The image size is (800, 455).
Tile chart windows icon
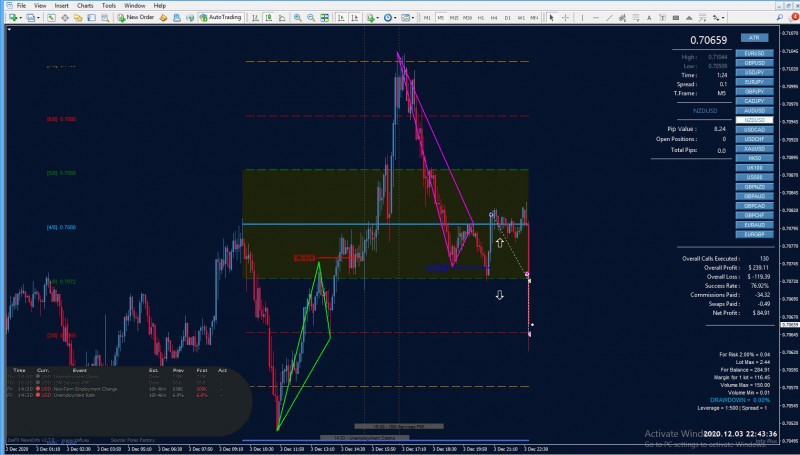324,18
